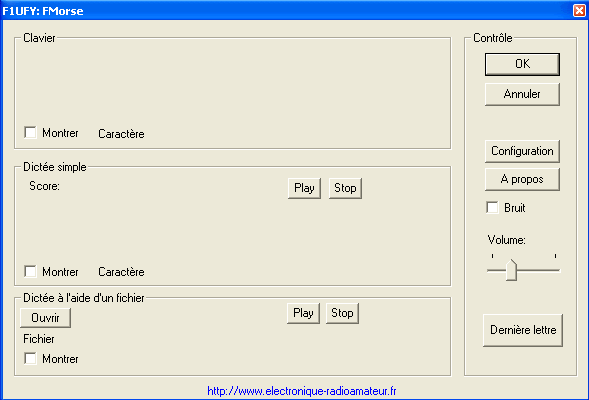The width and height of the screenshot is (589, 400).
Task: Open the electronique-radioamateur.fr link
Action: 302,391
